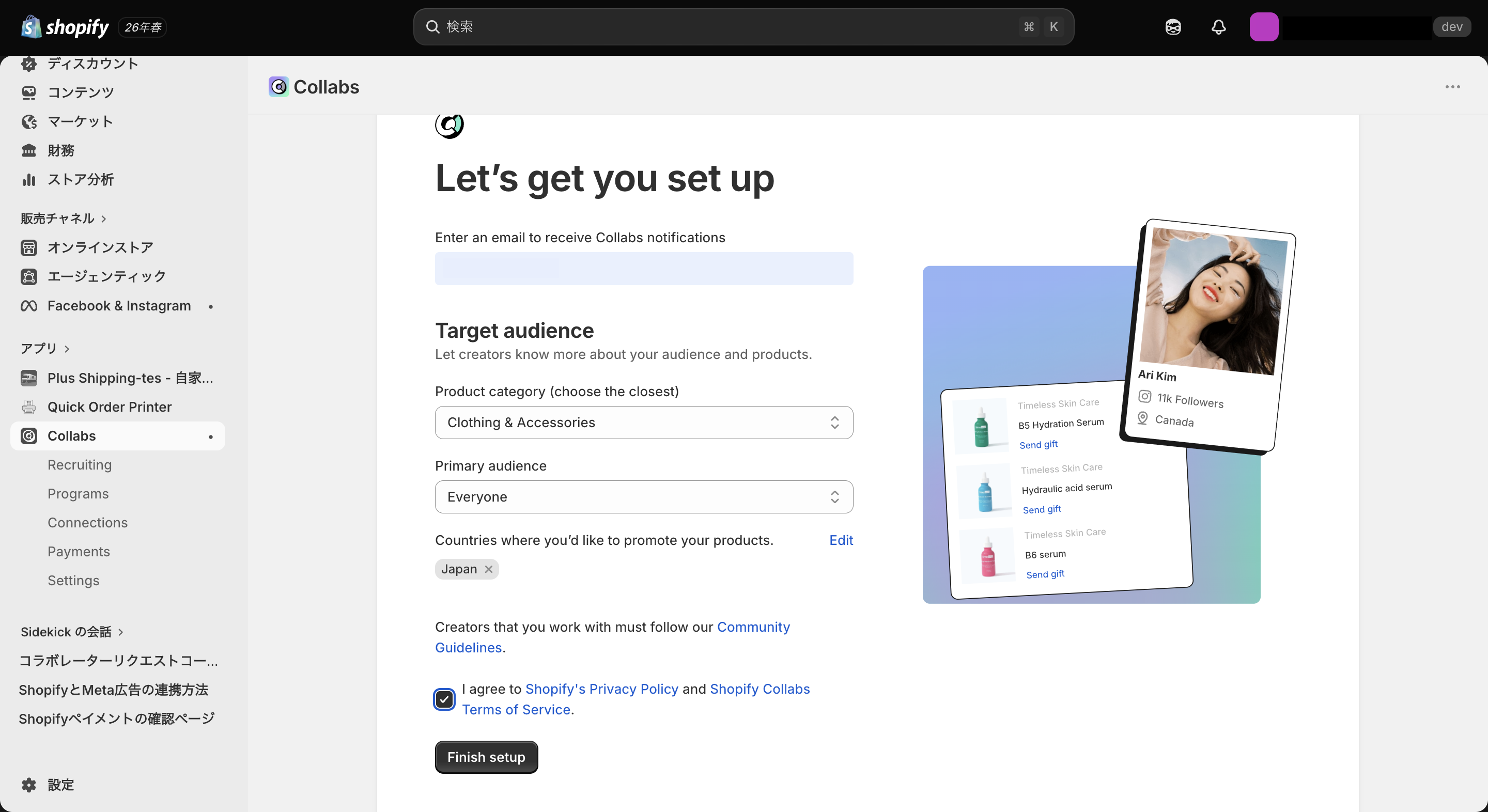Click the Collabs header app icon

click(278, 87)
